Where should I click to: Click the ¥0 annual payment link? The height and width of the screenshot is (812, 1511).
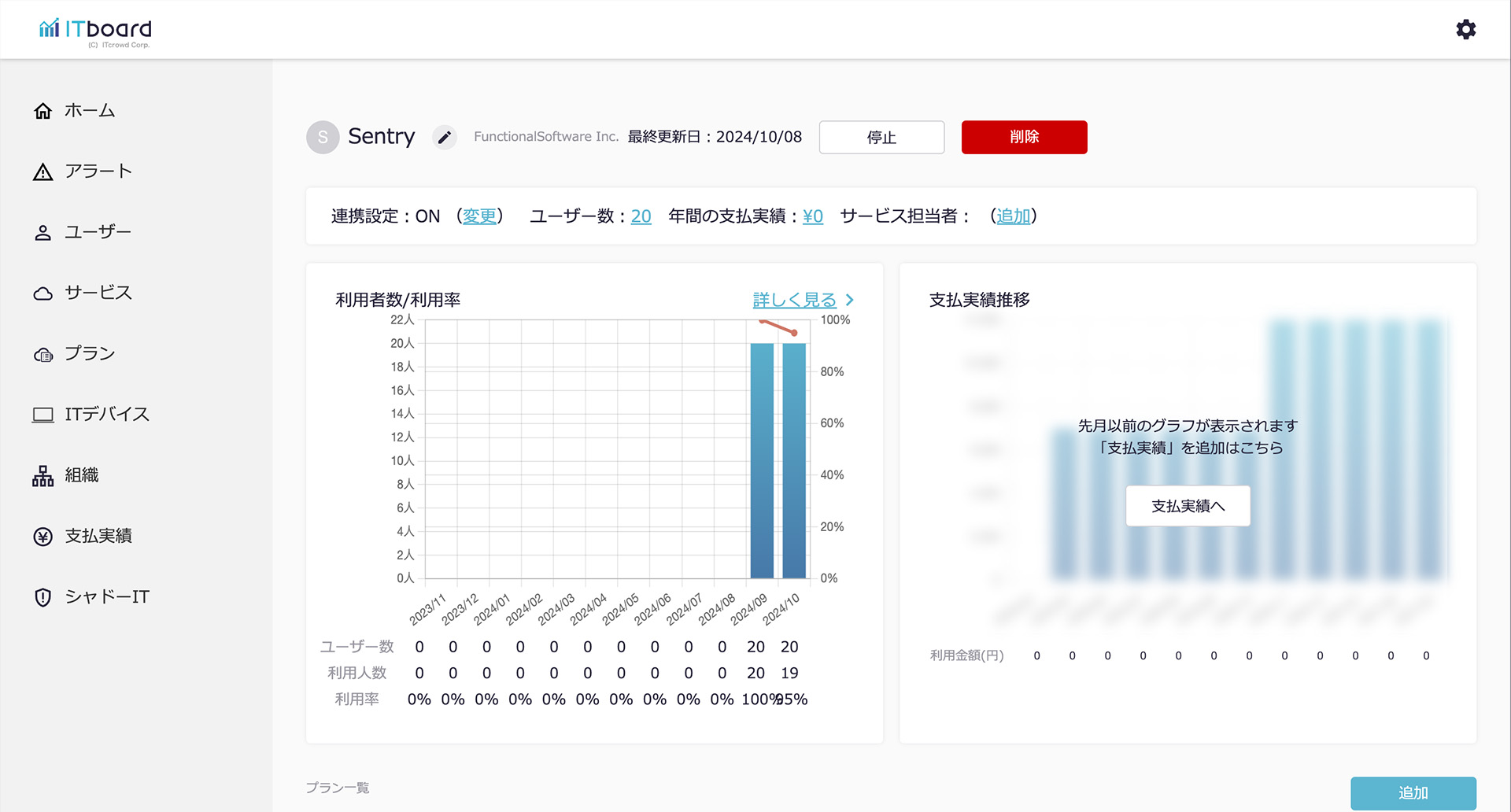pyautogui.click(x=812, y=216)
